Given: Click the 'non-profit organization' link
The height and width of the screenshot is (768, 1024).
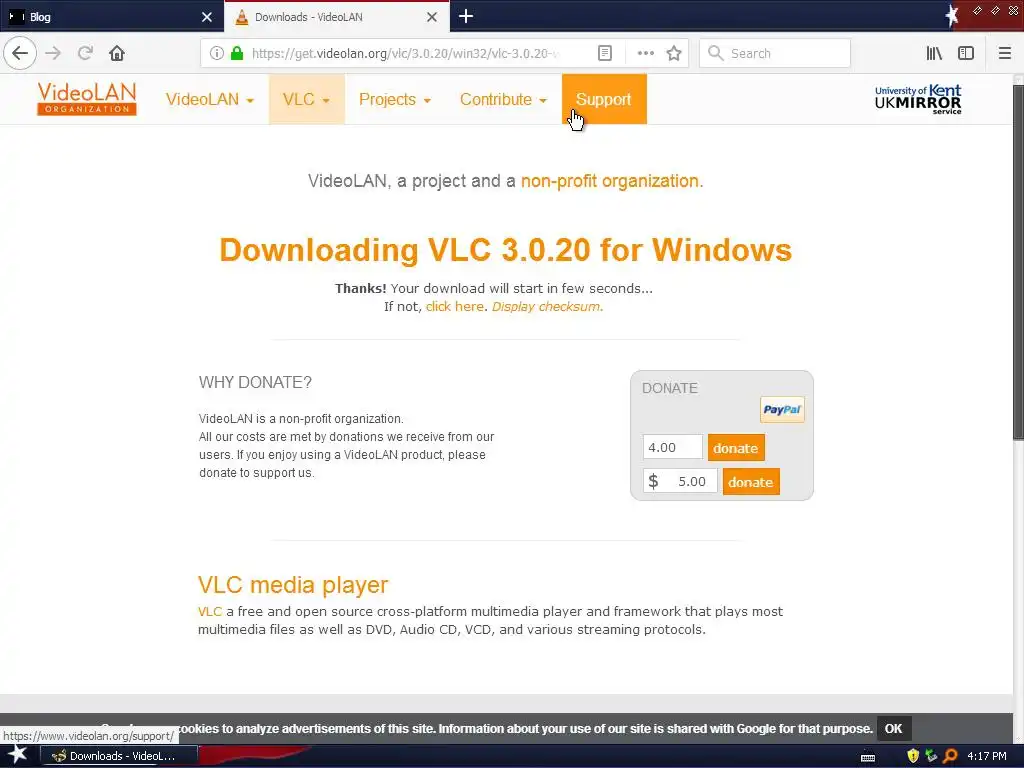Looking at the screenshot, I should point(610,181).
